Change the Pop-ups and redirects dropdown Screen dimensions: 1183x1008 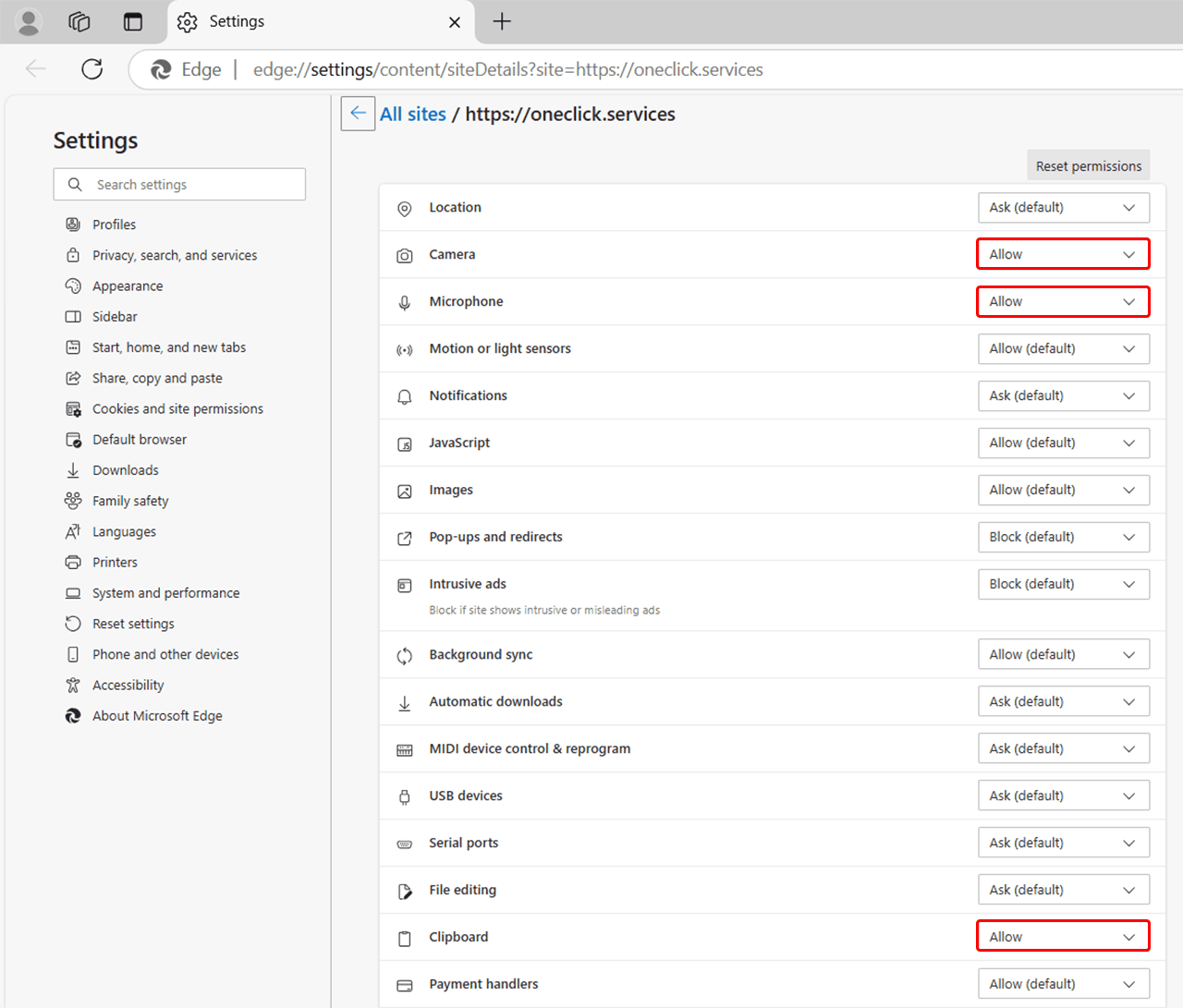point(1063,537)
